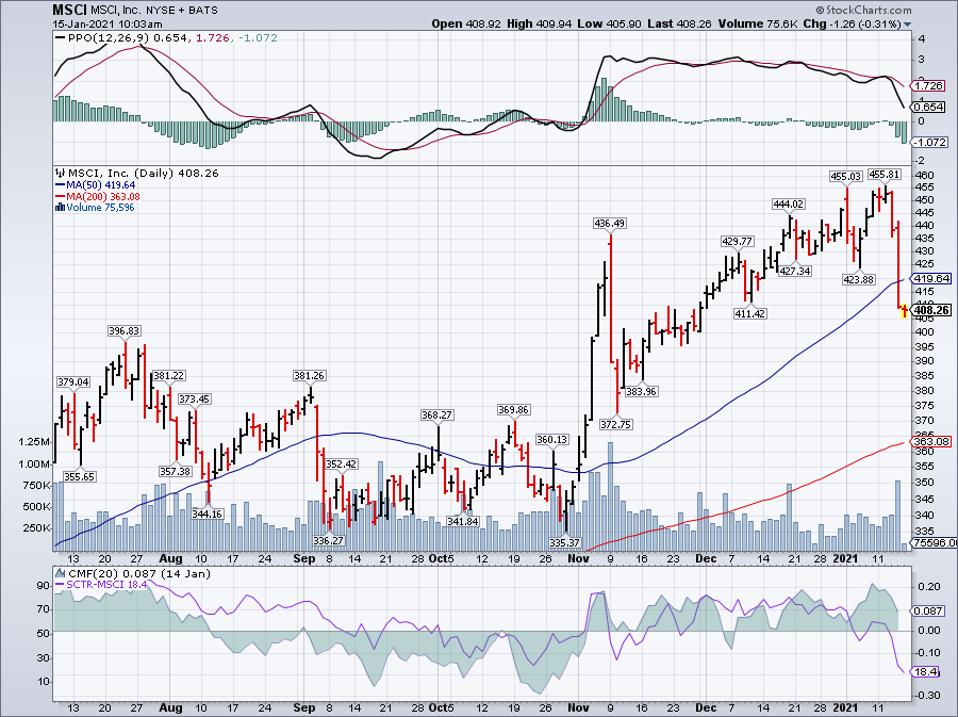This screenshot has width=958, height=717.
Task: Click the MA(200) 363.08 legend label
Action: [x=103, y=197]
